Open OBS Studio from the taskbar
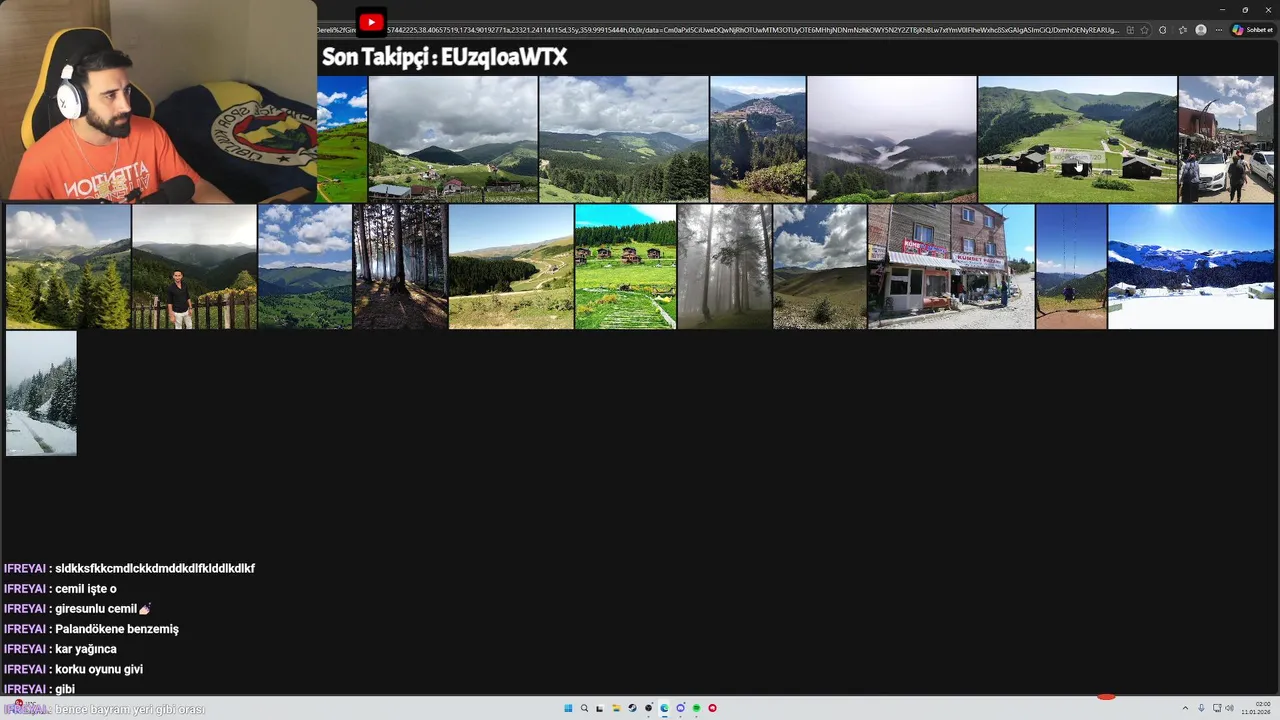Screen dimensions: 1280x720 tap(648, 708)
